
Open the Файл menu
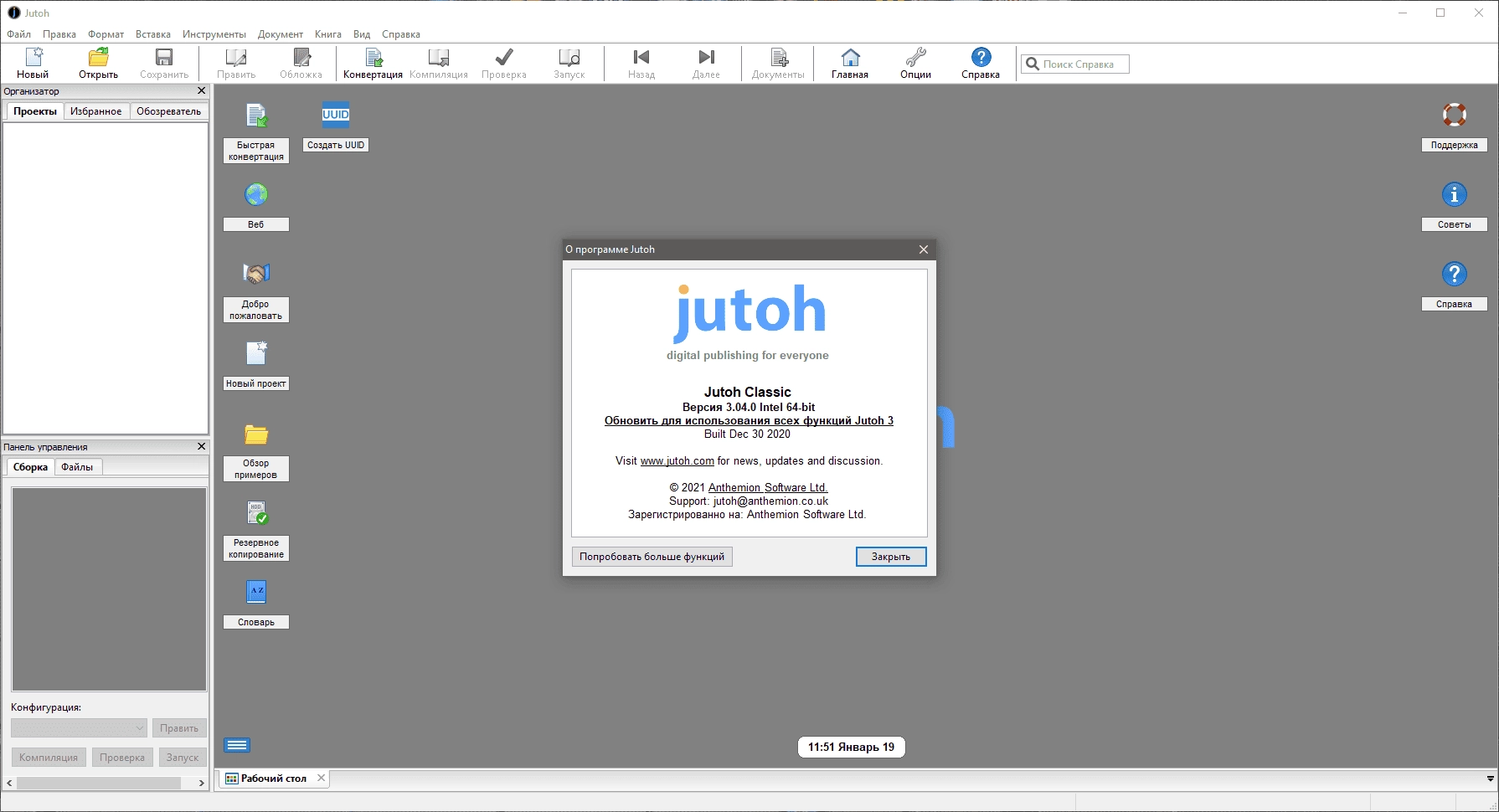pos(18,34)
